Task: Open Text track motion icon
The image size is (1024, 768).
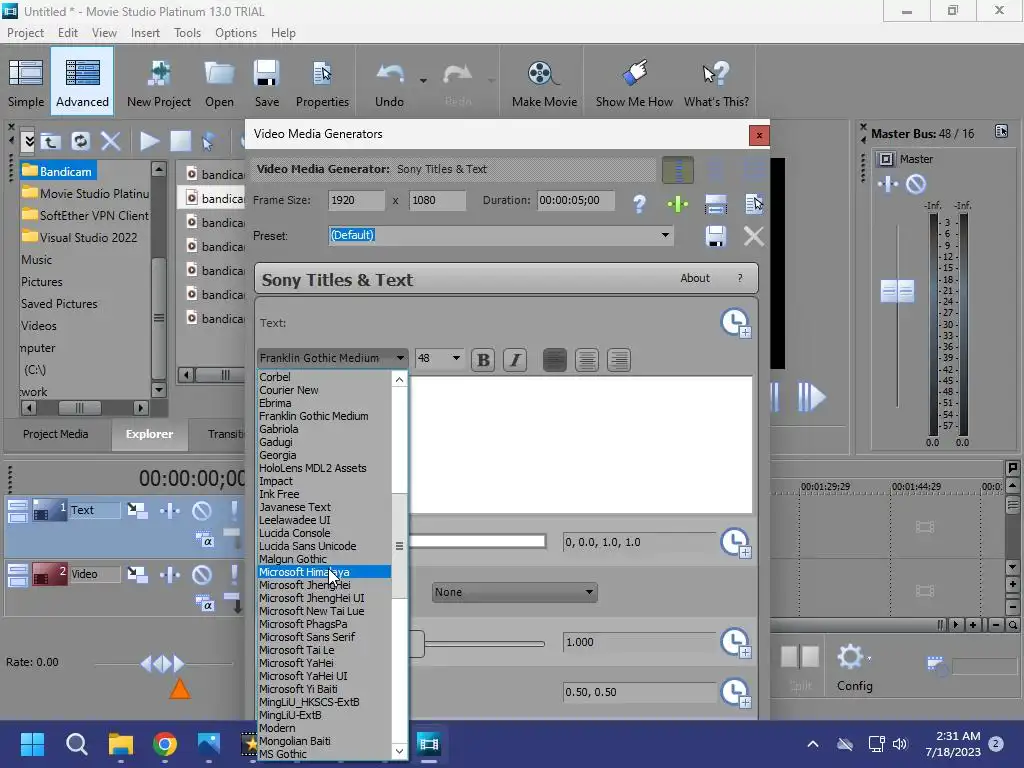Action: [x=137, y=510]
